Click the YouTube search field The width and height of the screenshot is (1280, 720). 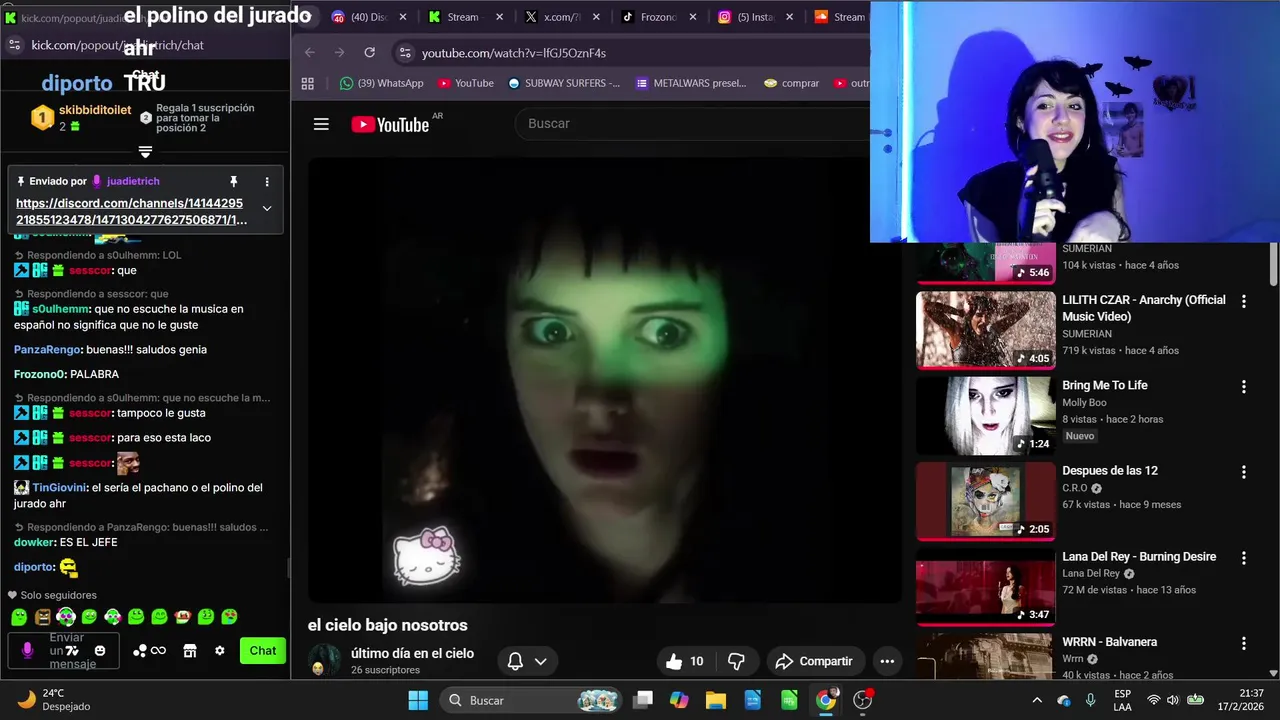pyautogui.click(x=692, y=124)
